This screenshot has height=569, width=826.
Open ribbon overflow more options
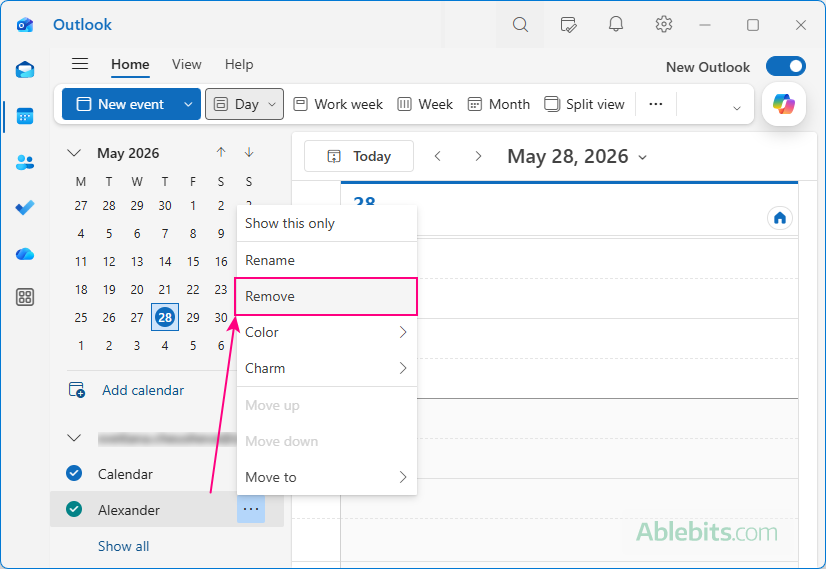tap(656, 104)
